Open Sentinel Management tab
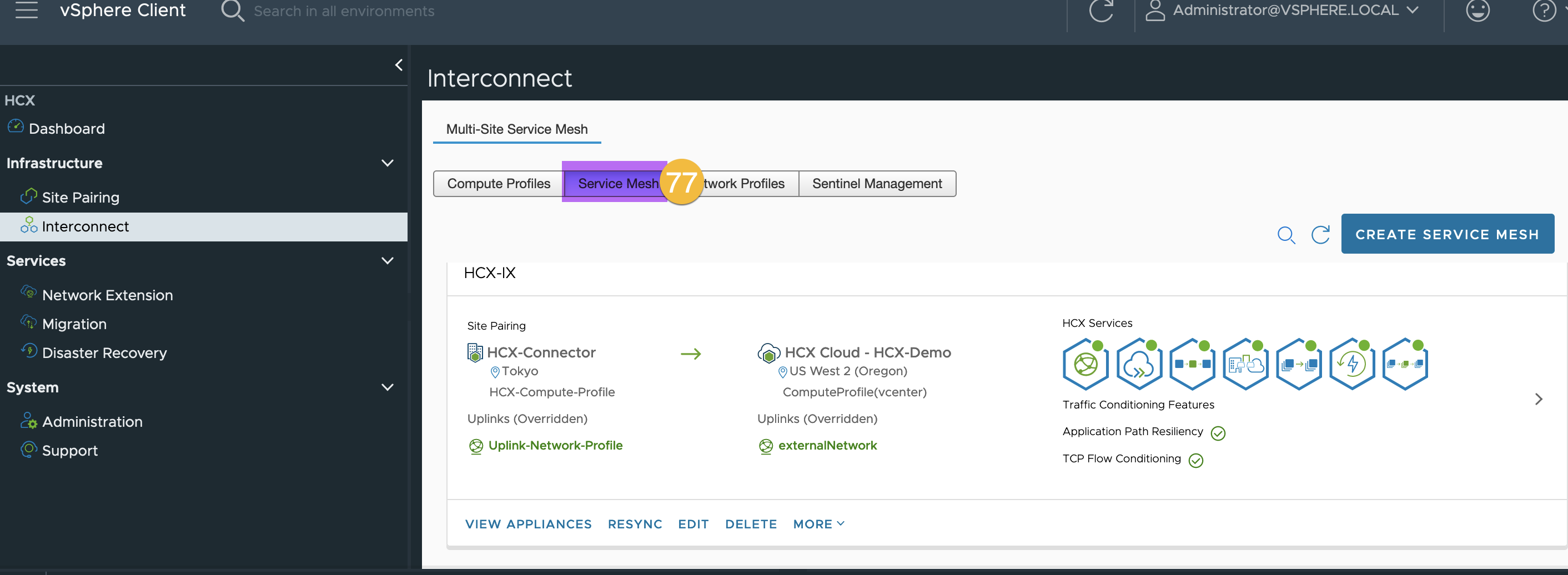1568x575 pixels. point(877,184)
